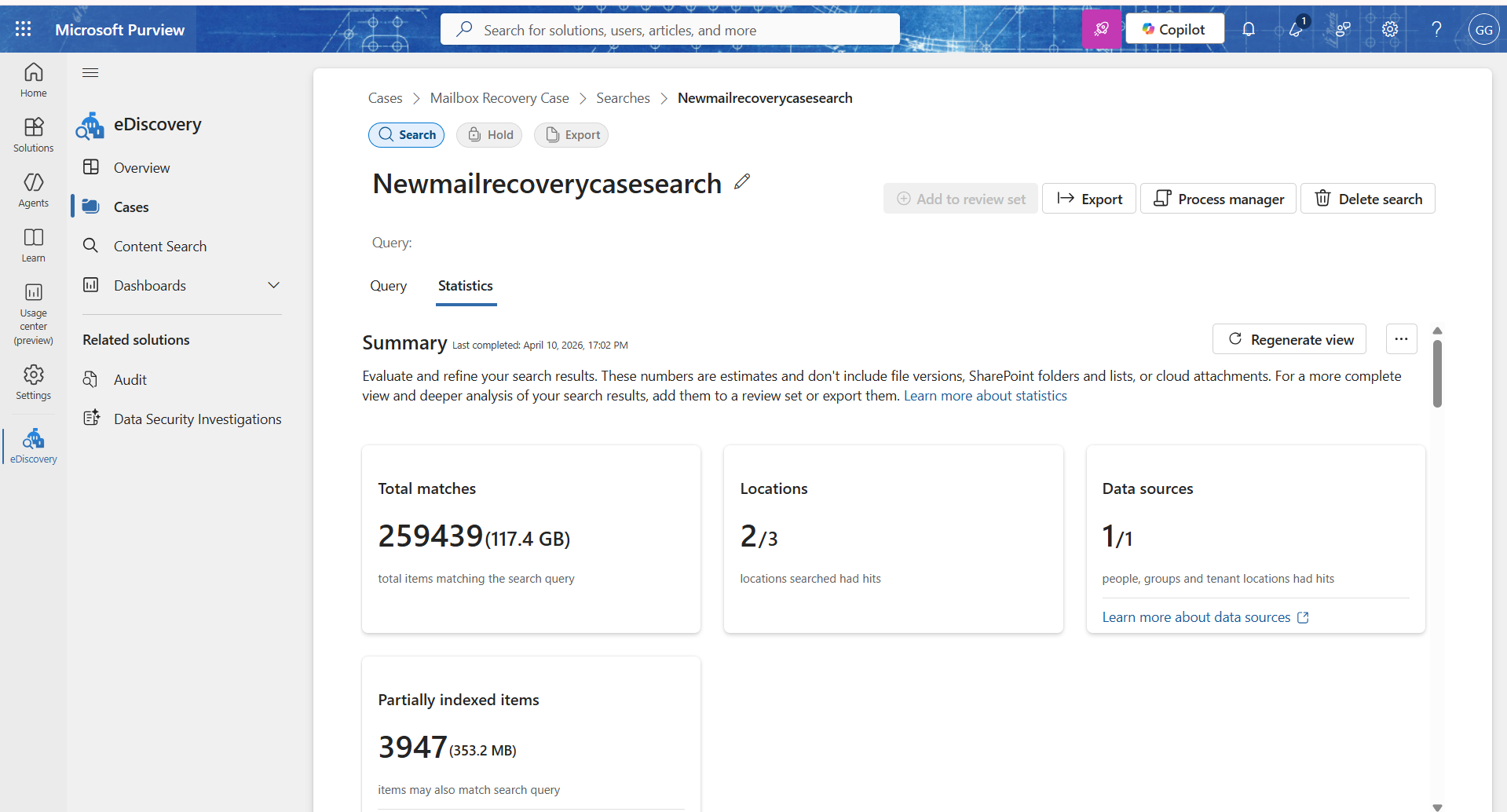Image resolution: width=1507 pixels, height=812 pixels.
Task: Click the Total matches count 259439
Action: pos(430,536)
